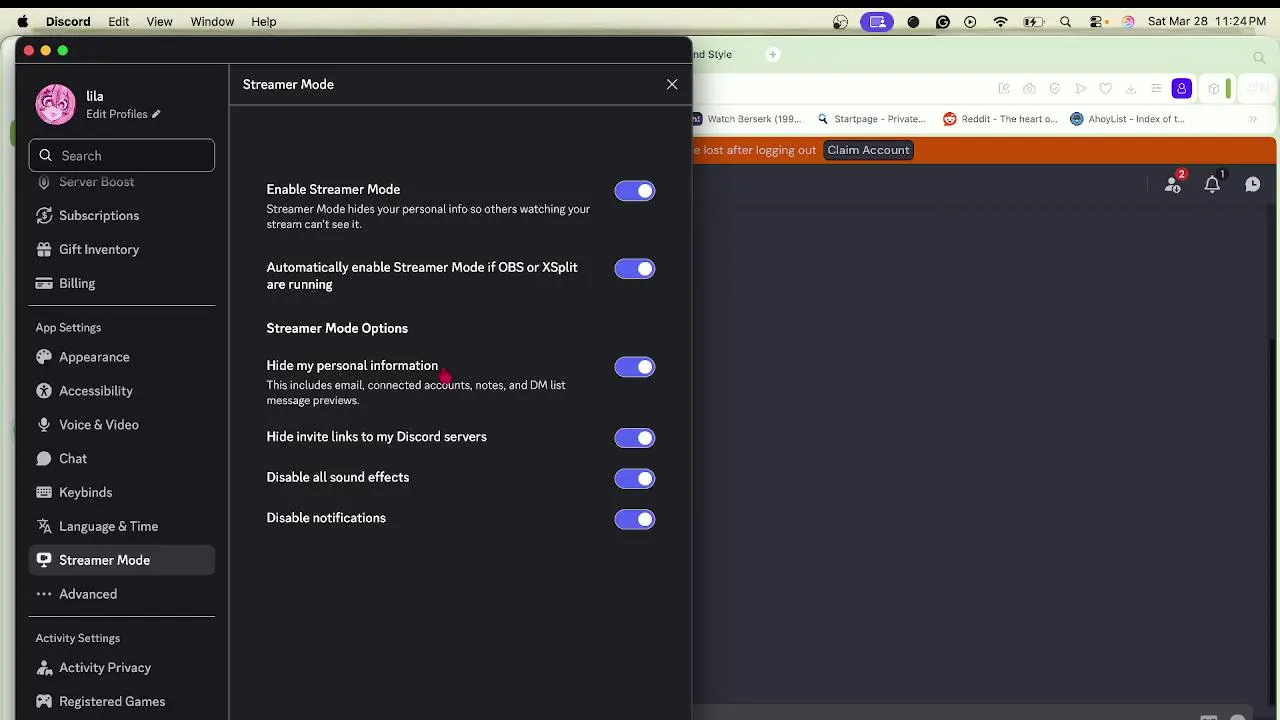The width and height of the screenshot is (1280, 720).
Task: Toggle Hide invite links to Discord servers
Action: [x=635, y=438]
